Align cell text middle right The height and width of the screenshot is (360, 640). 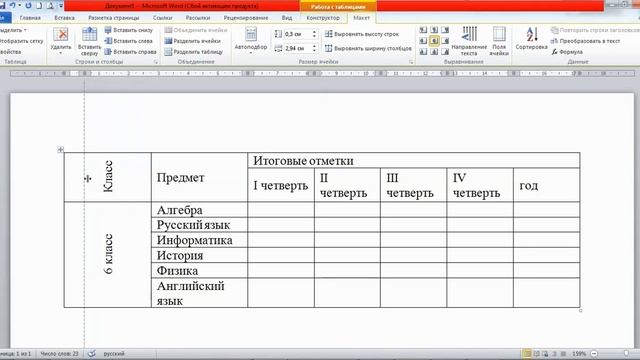[x=445, y=41]
